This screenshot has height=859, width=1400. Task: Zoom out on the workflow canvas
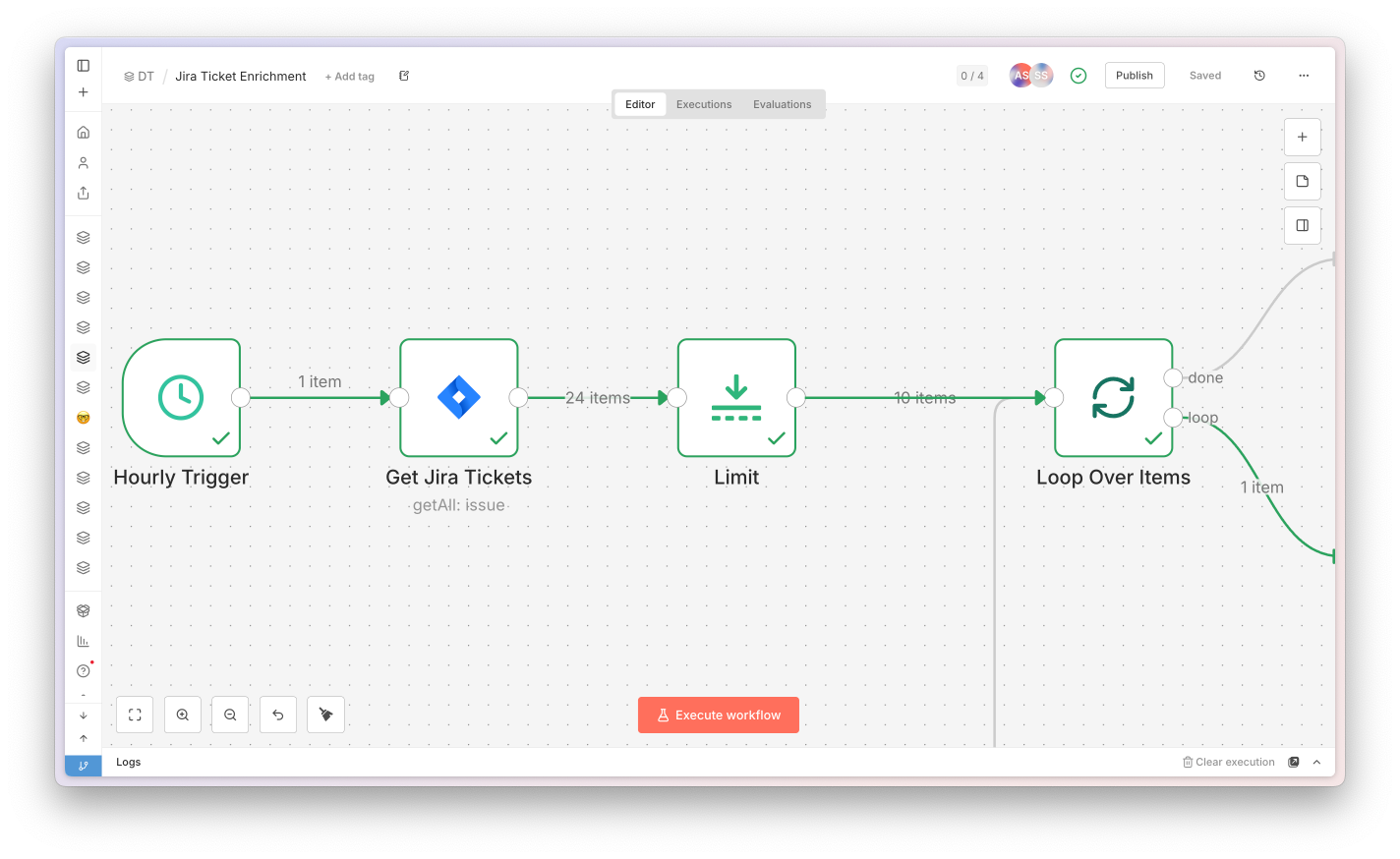230,715
